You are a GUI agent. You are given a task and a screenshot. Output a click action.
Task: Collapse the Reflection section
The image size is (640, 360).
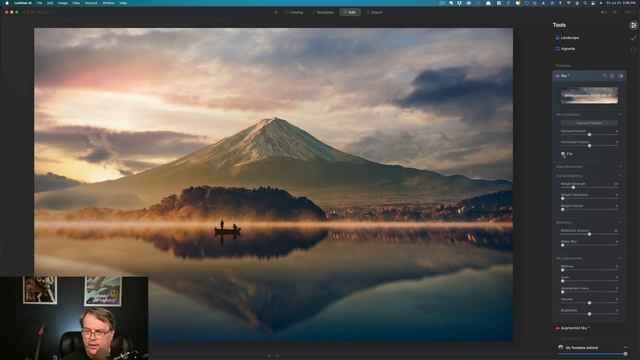pos(589,222)
